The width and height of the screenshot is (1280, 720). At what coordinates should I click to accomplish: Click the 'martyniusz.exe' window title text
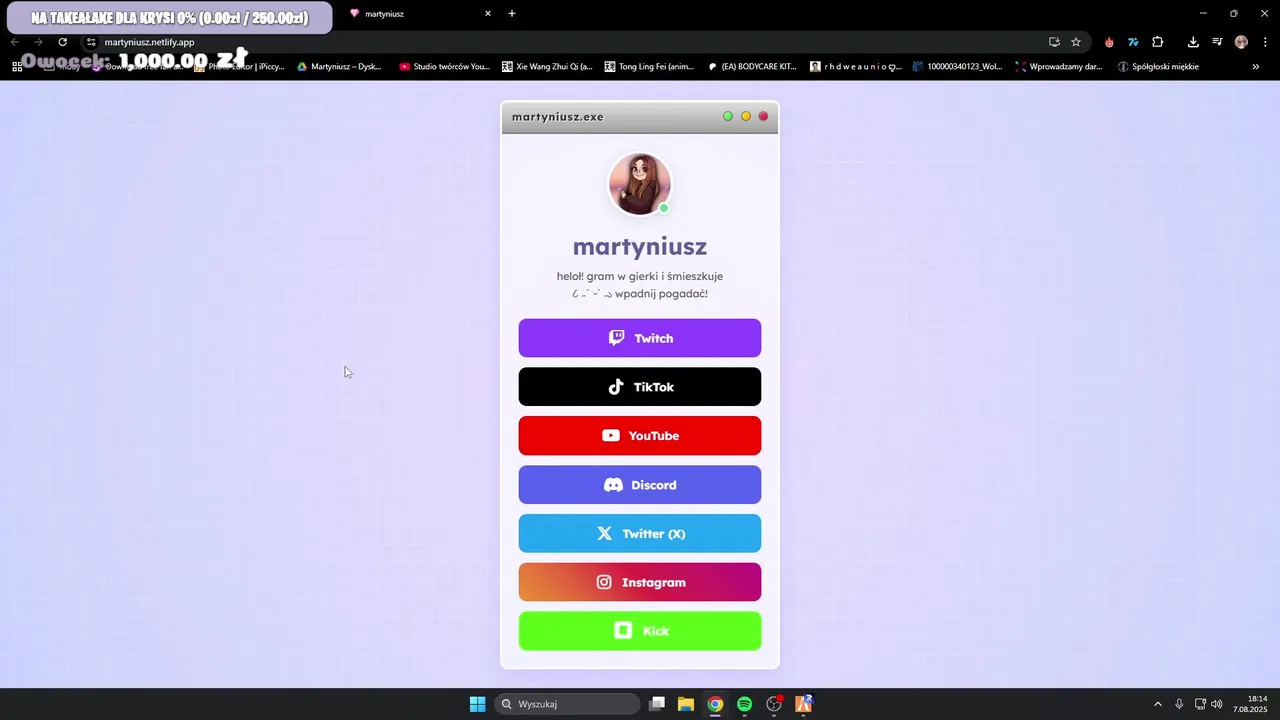(x=558, y=117)
